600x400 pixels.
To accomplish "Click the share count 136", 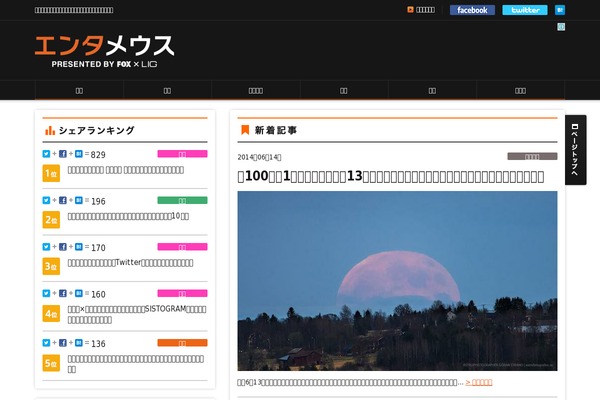I will [x=98, y=344].
